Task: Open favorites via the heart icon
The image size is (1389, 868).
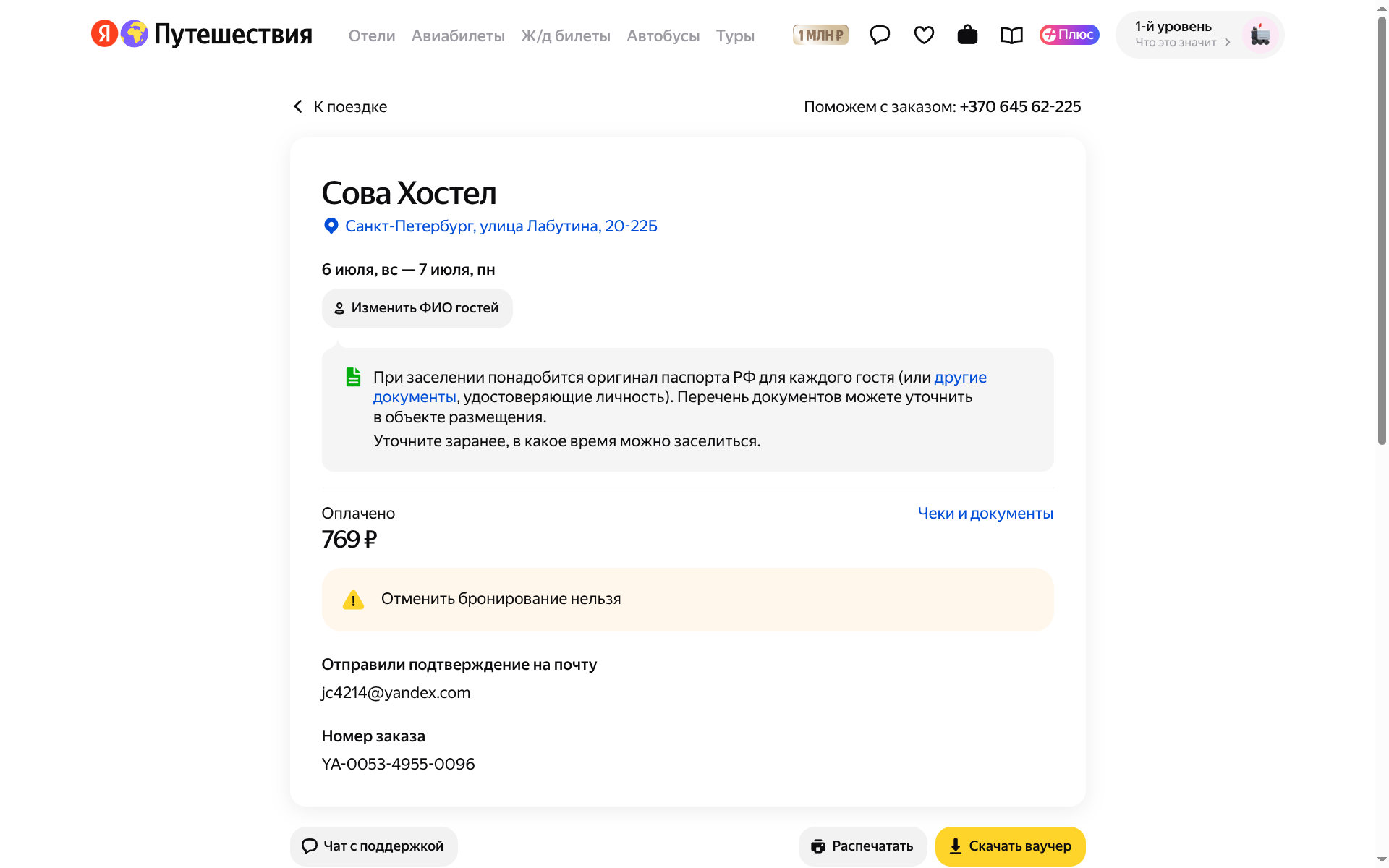Action: tap(924, 35)
